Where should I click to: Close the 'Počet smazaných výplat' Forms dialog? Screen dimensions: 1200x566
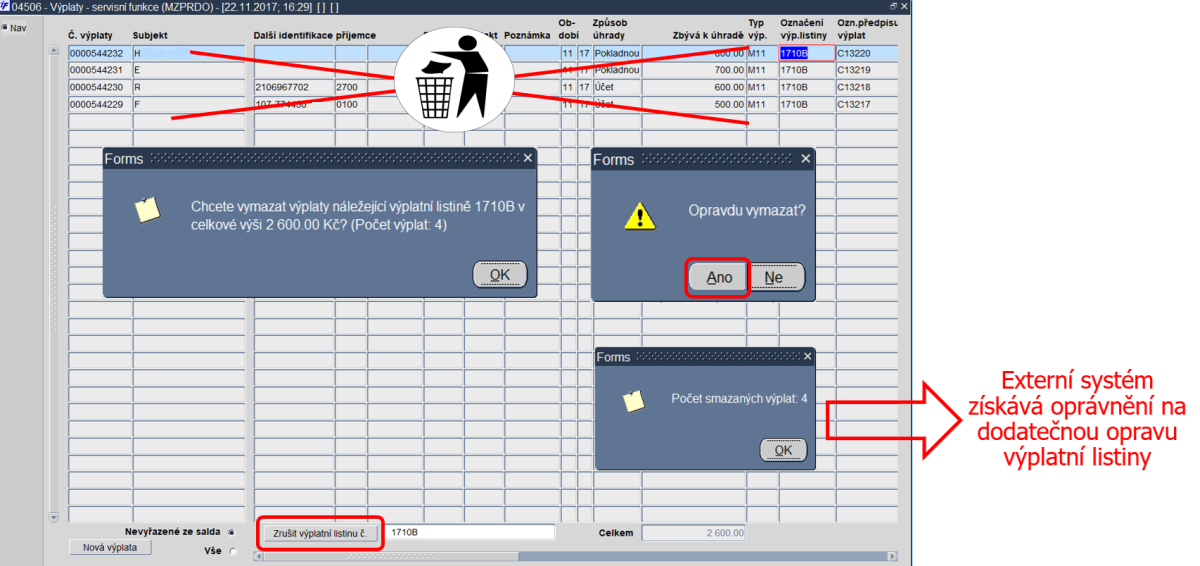(x=806, y=356)
